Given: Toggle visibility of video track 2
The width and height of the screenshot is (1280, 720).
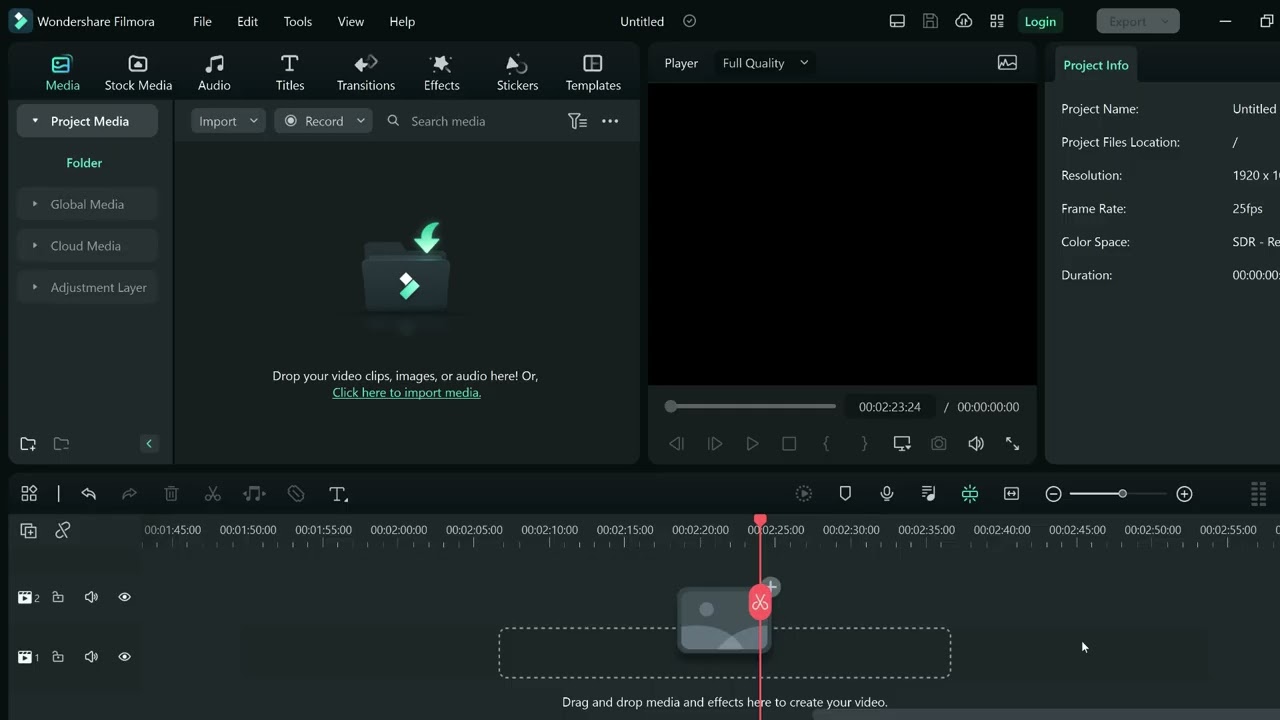Looking at the screenshot, I should pyautogui.click(x=124, y=597).
